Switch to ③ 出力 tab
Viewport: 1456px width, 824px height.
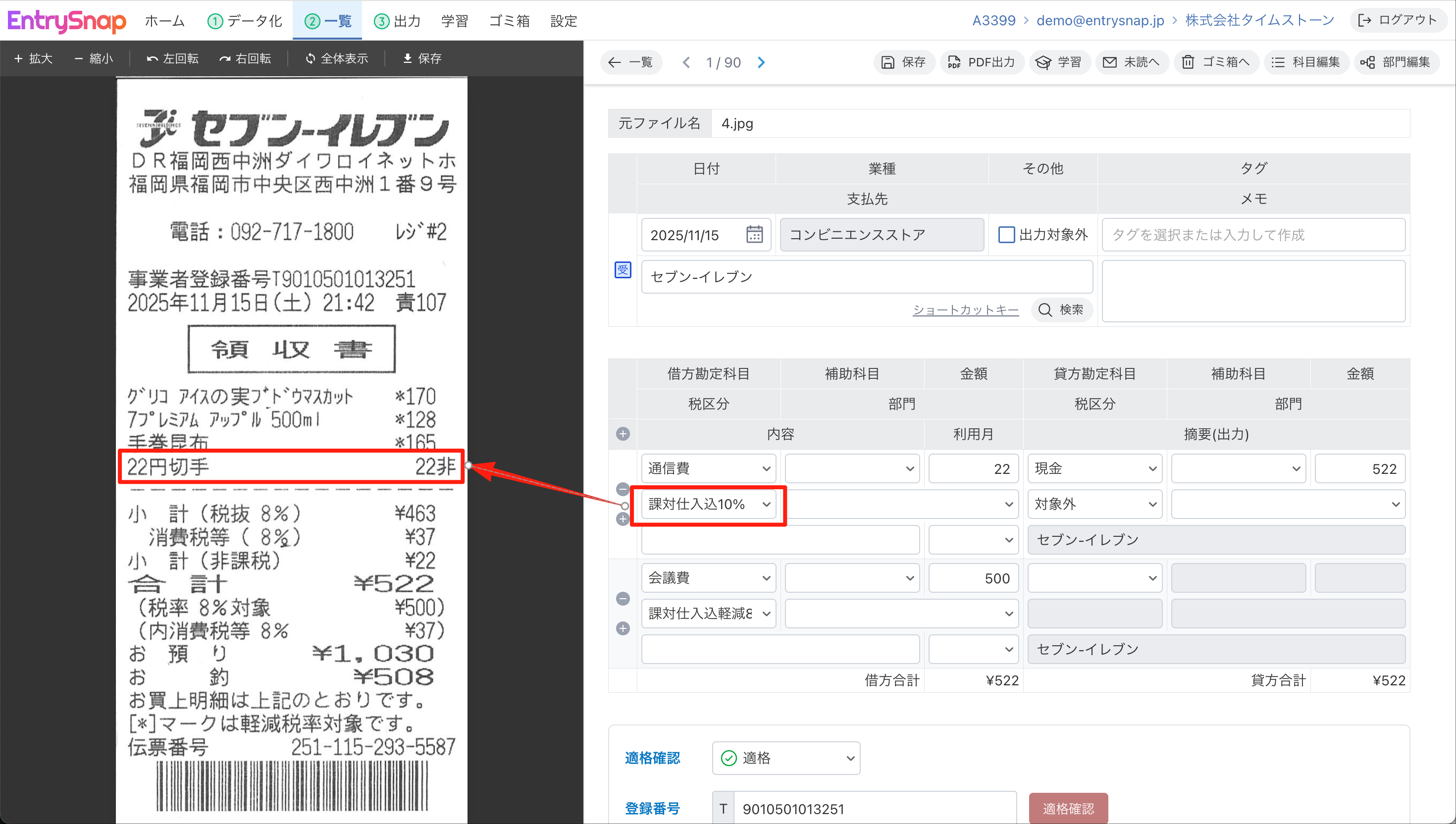397,21
